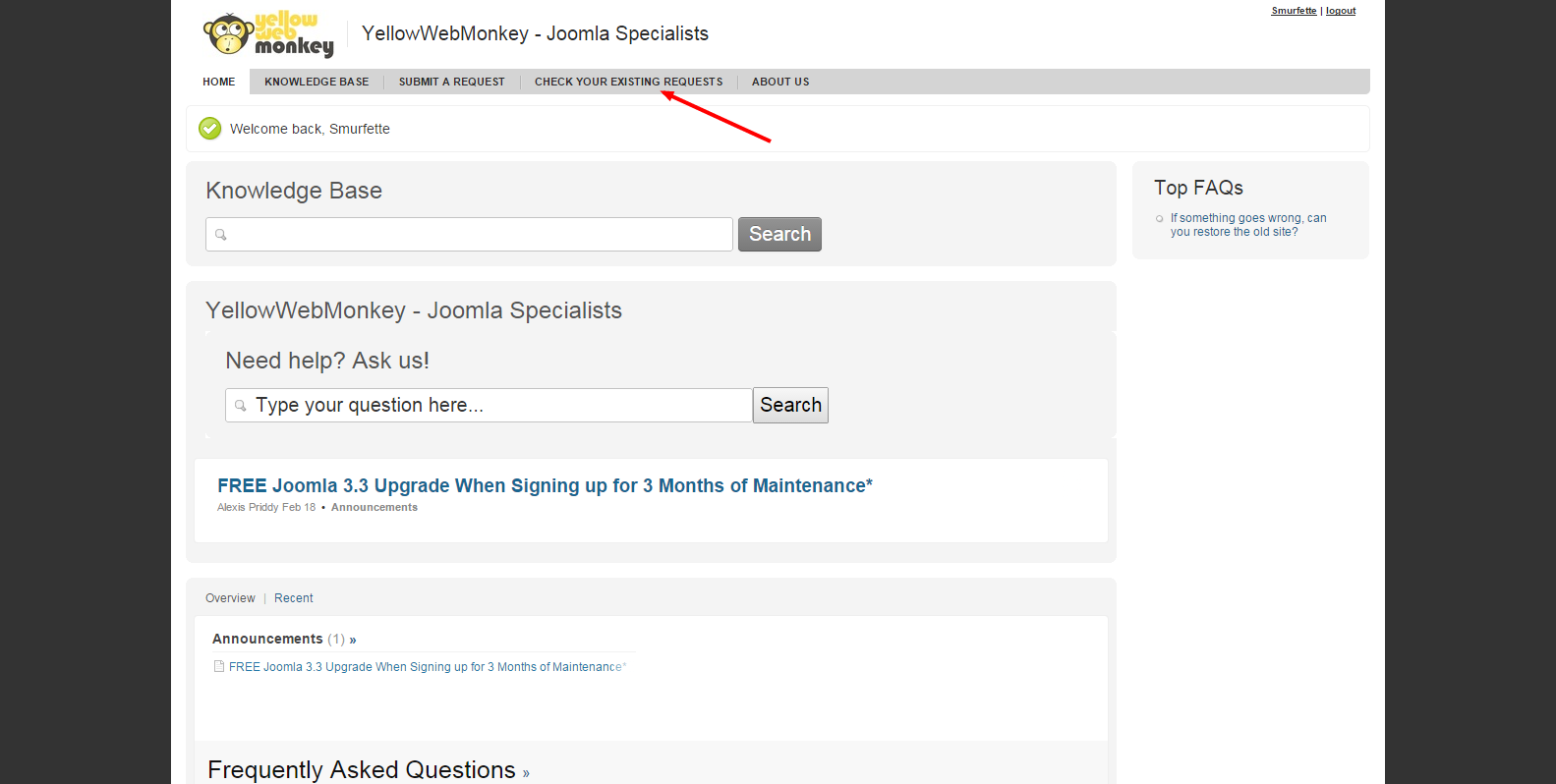The height and width of the screenshot is (784, 1556).
Task: Expand Frequently Asked Questions arrow
Action: (x=526, y=773)
